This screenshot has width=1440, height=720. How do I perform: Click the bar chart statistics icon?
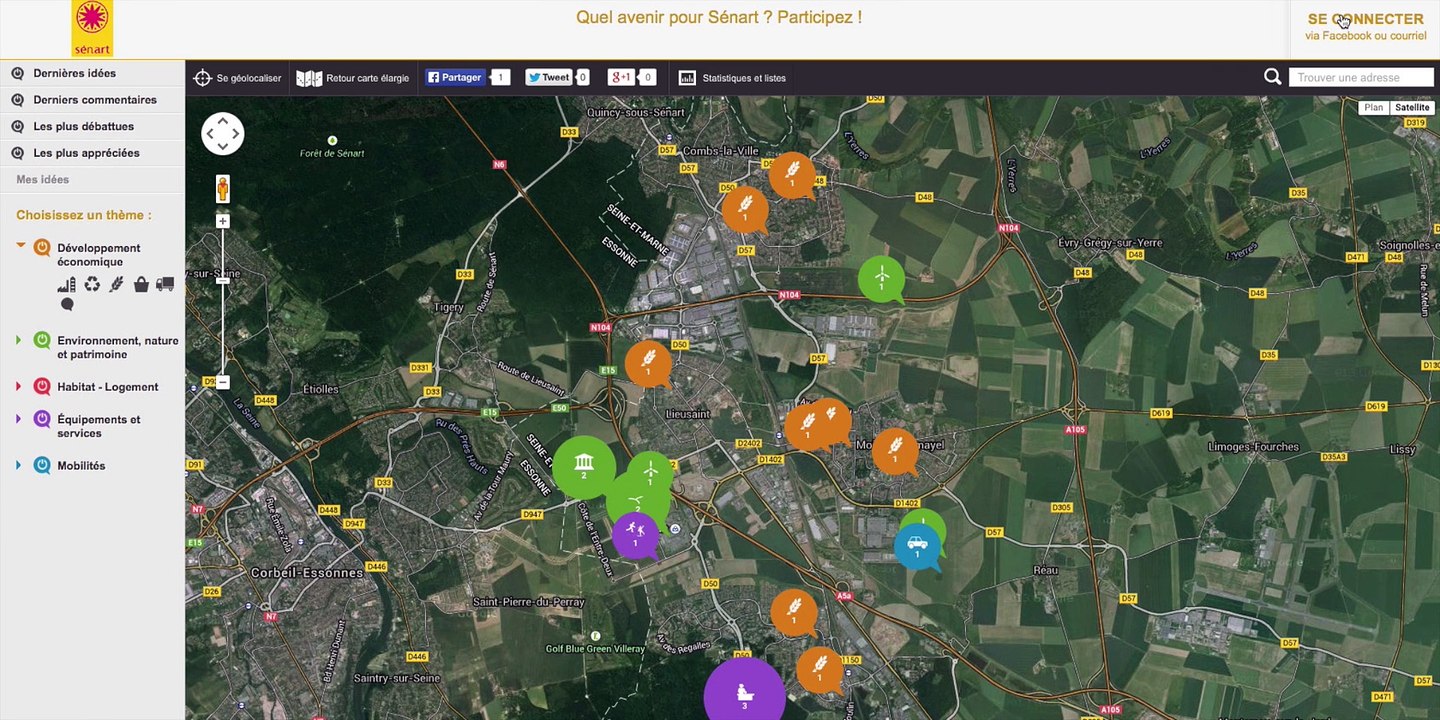pos(687,78)
